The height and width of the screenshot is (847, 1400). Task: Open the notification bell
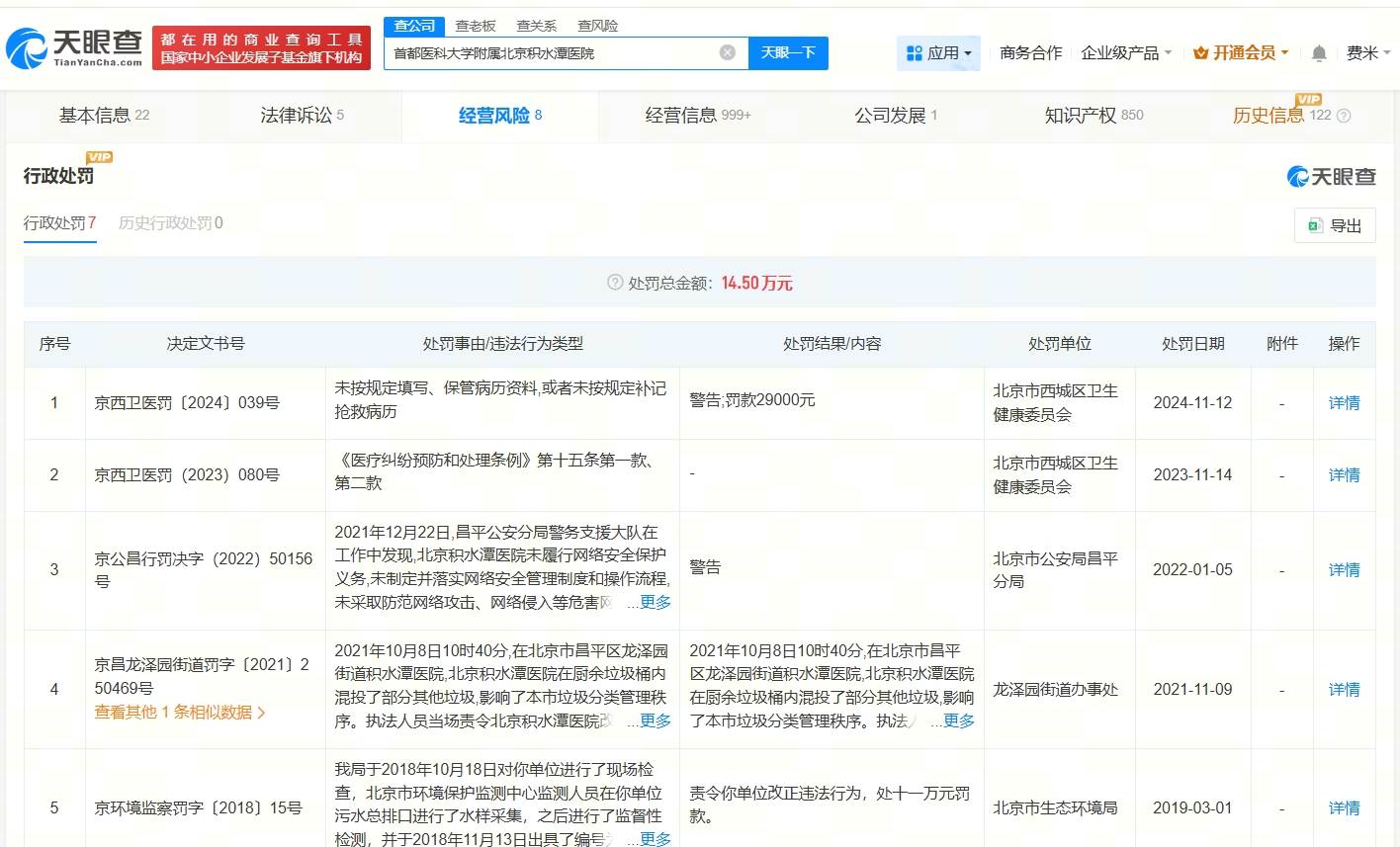point(1319,53)
